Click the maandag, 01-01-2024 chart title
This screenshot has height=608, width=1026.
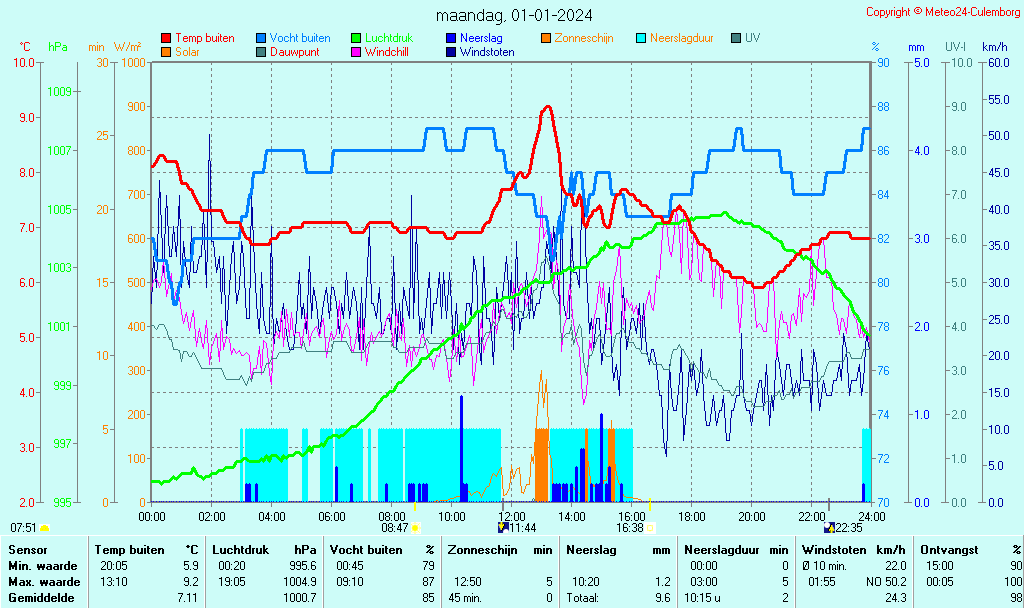click(x=514, y=15)
